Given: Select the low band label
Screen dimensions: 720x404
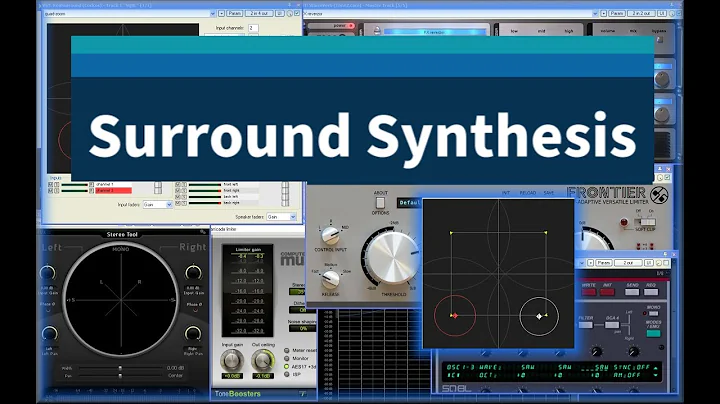Looking at the screenshot, I should (x=514, y=31).
